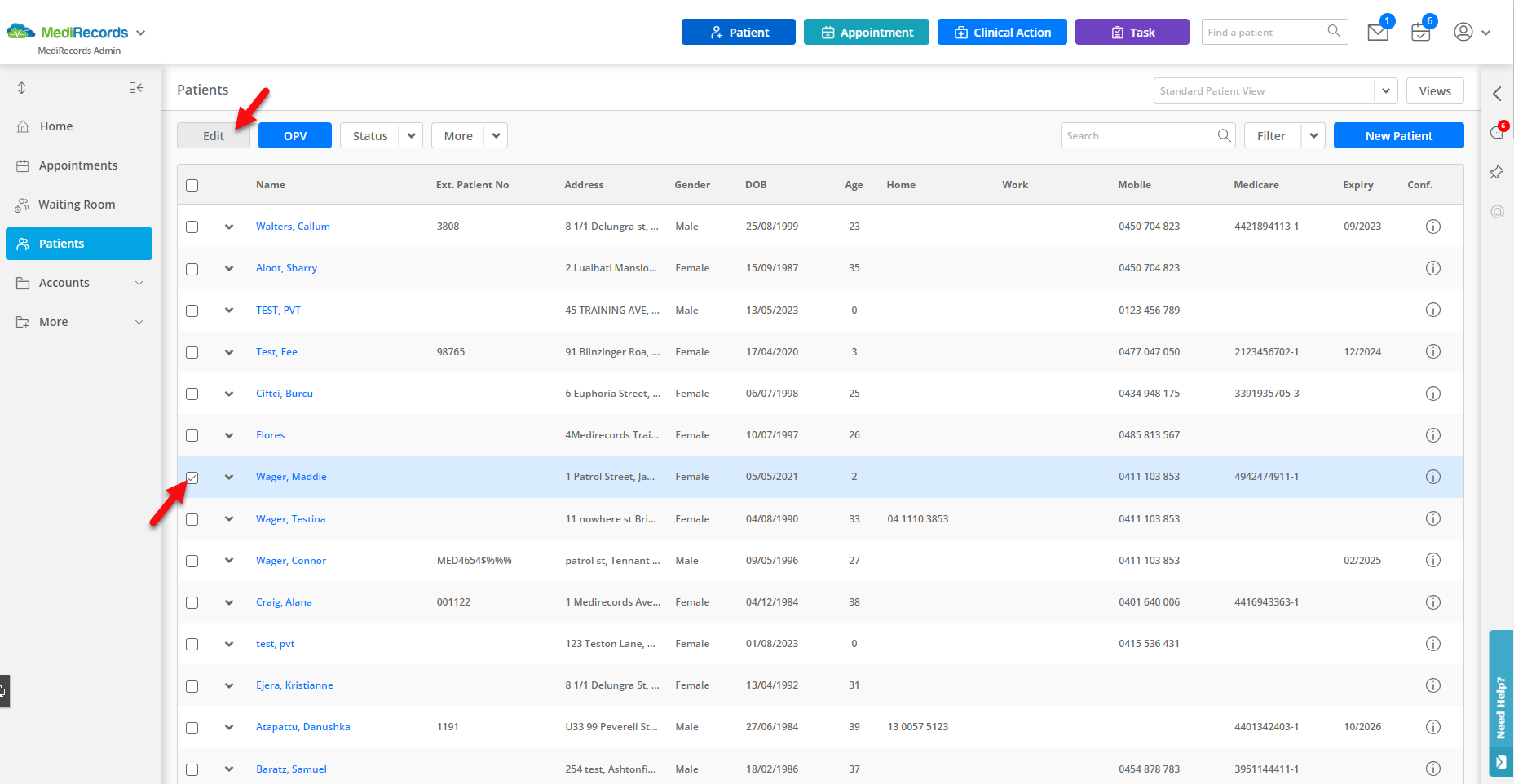Expand the right panel arrow icon
Viewport: 1514px width, 784px height.
pyautogui.click(x=1497, y=94)
